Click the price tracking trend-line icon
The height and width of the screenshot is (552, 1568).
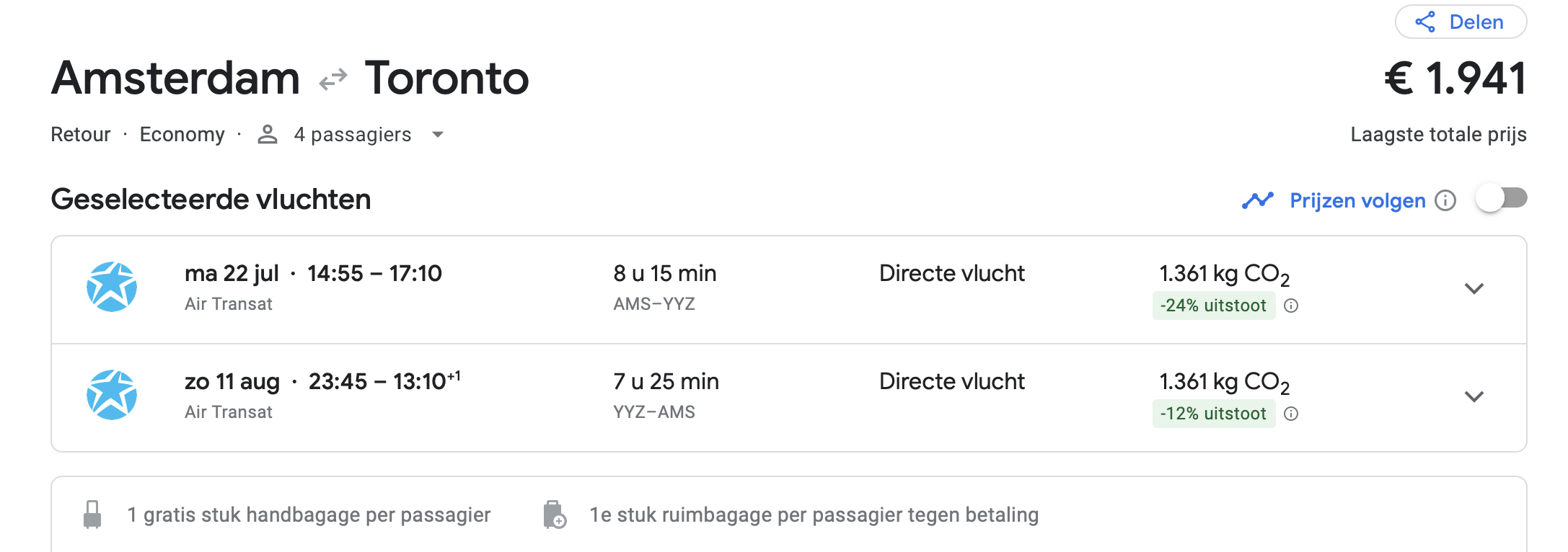click(1258, 200)
